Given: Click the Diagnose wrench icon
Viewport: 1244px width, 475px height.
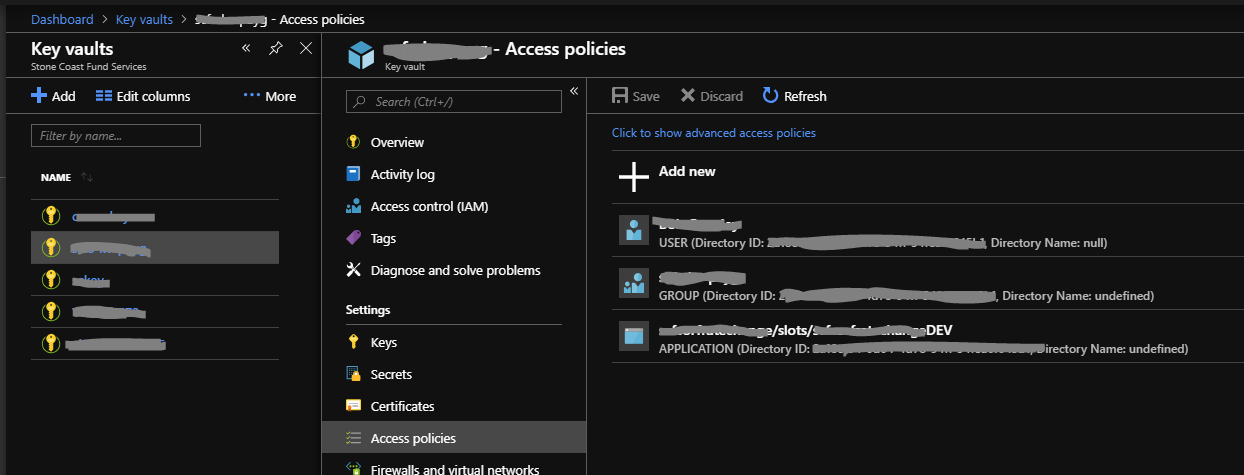Looking at the screenshot, I should [x=353, y=270].
